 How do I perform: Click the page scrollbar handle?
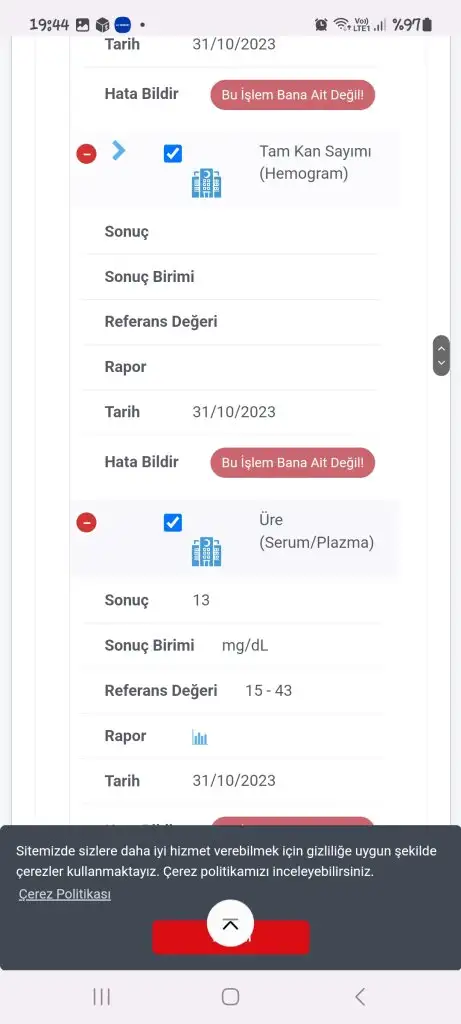tap(441, 355)
